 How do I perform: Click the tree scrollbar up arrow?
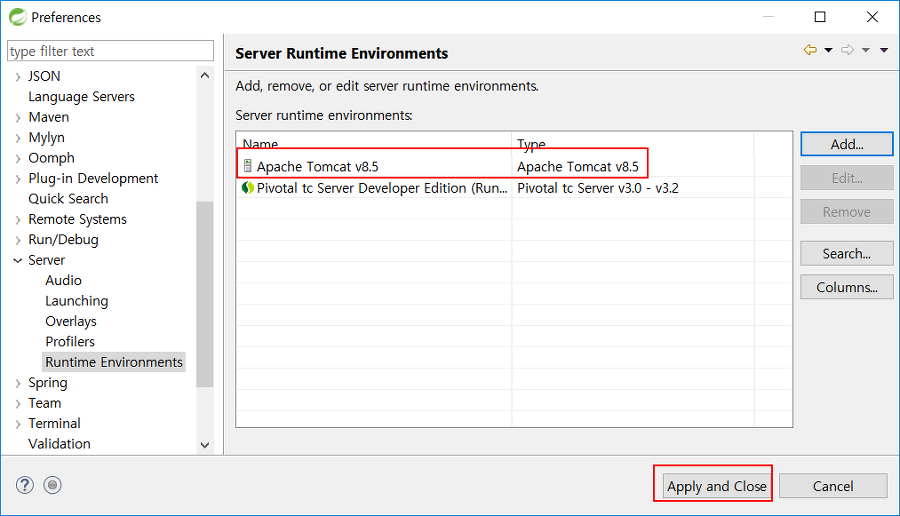pos(205,76)
